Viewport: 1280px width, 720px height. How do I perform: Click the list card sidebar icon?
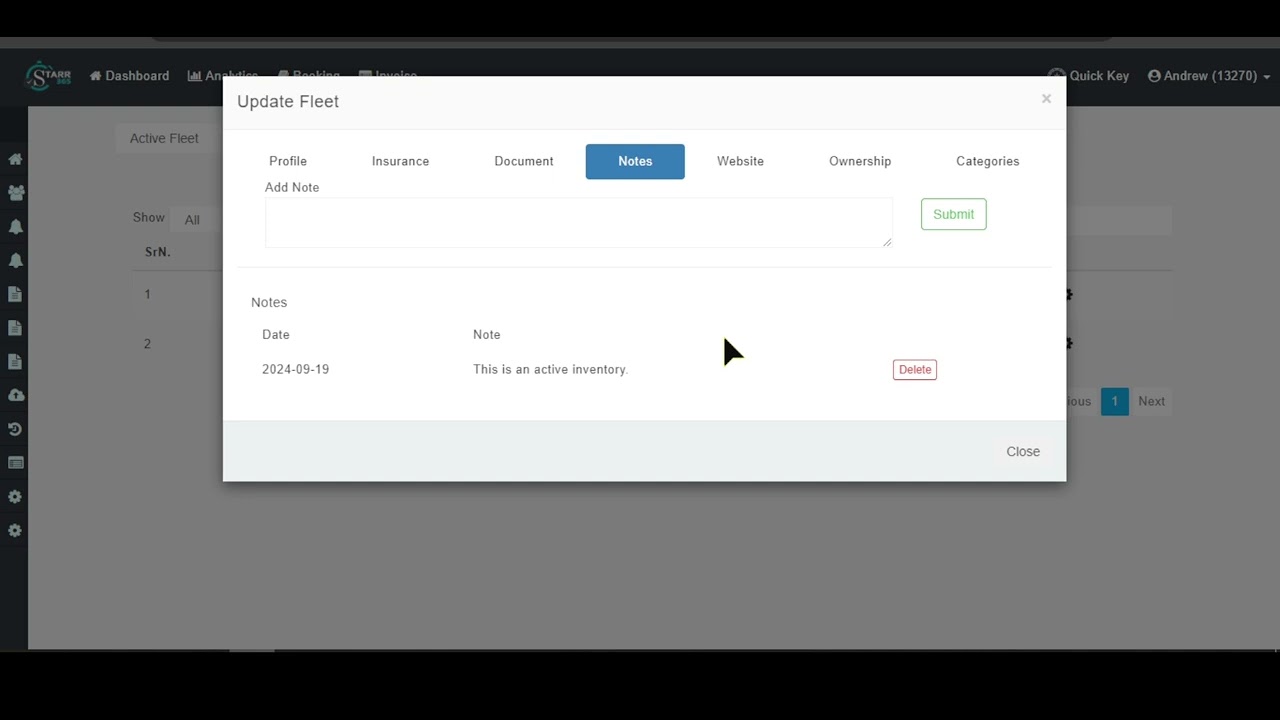pos(15,463)
